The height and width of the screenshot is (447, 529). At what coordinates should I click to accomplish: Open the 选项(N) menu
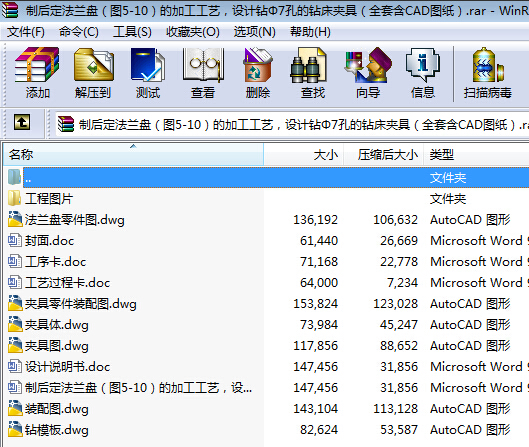tap(254, 32)
